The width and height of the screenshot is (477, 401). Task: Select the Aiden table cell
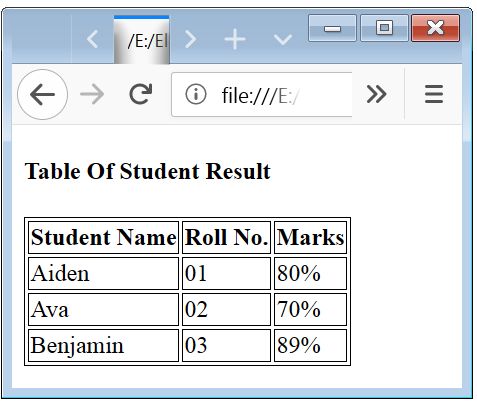(104, 273)
